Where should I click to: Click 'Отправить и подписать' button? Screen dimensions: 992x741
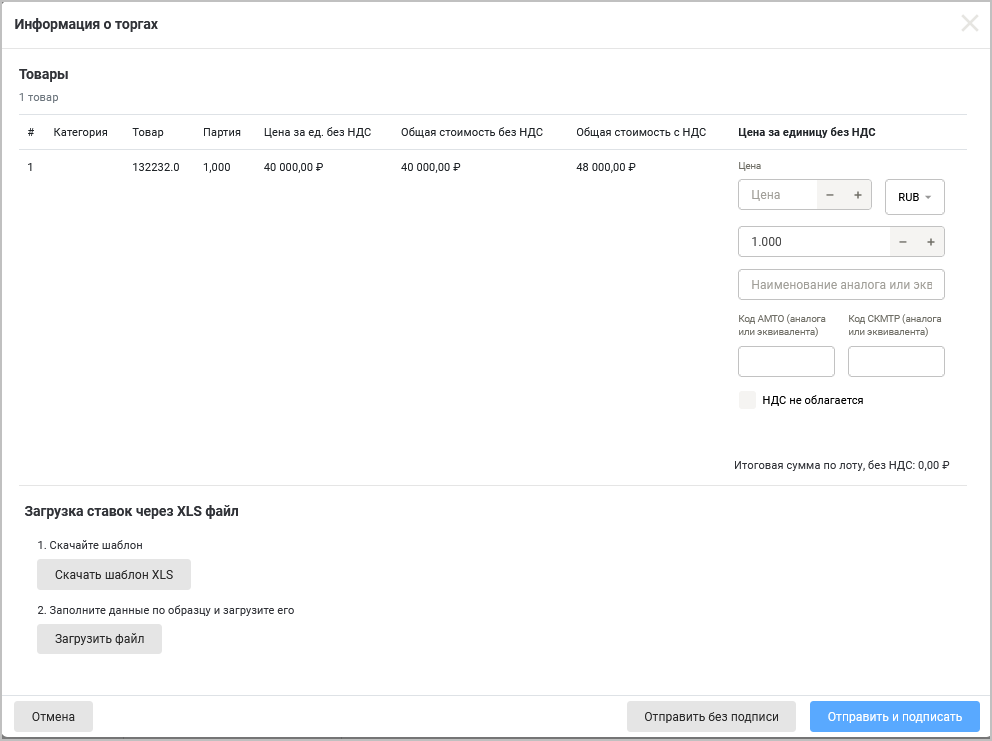point(894,716)
